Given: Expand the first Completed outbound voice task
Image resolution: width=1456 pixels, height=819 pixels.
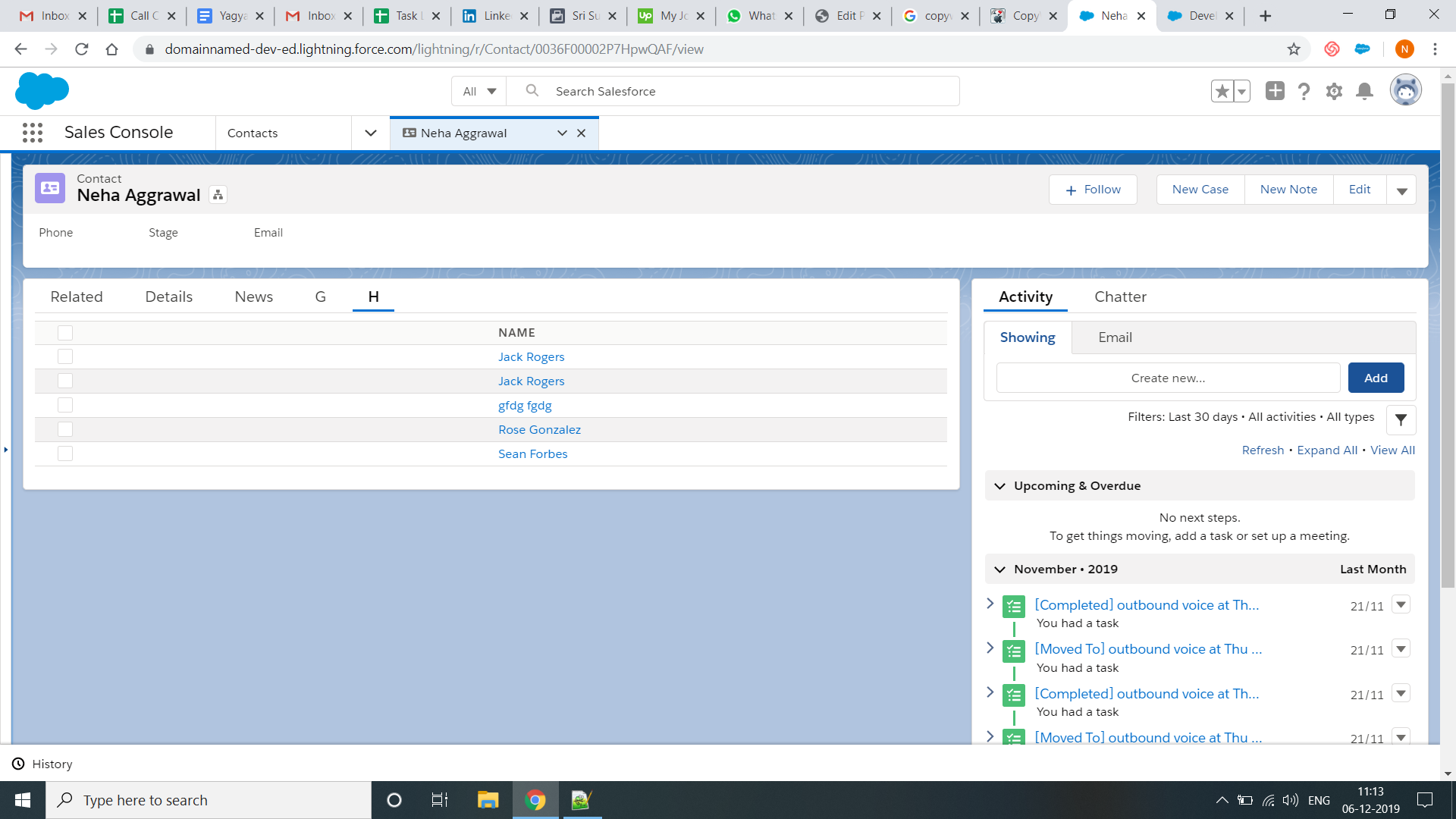Looking at the screenshot, I should 990,604.
